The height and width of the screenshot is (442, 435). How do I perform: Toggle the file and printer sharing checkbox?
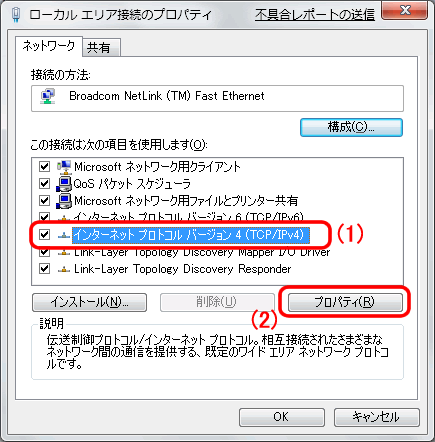[x=45, y=201]
